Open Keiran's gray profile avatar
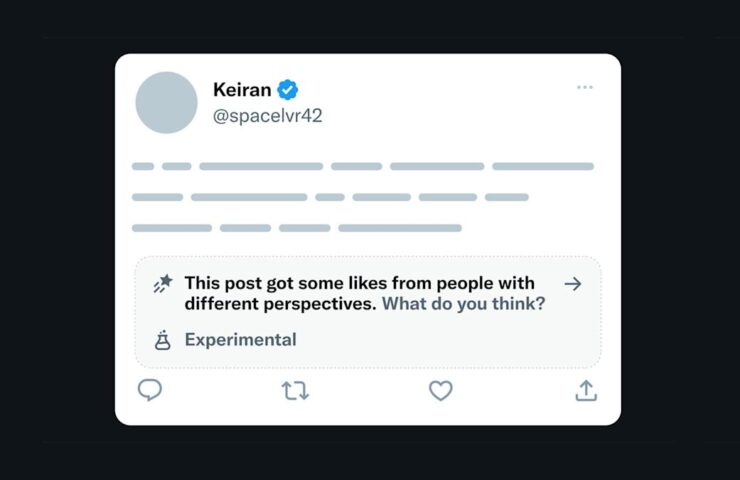740x480 pixels. click(166, 102)
